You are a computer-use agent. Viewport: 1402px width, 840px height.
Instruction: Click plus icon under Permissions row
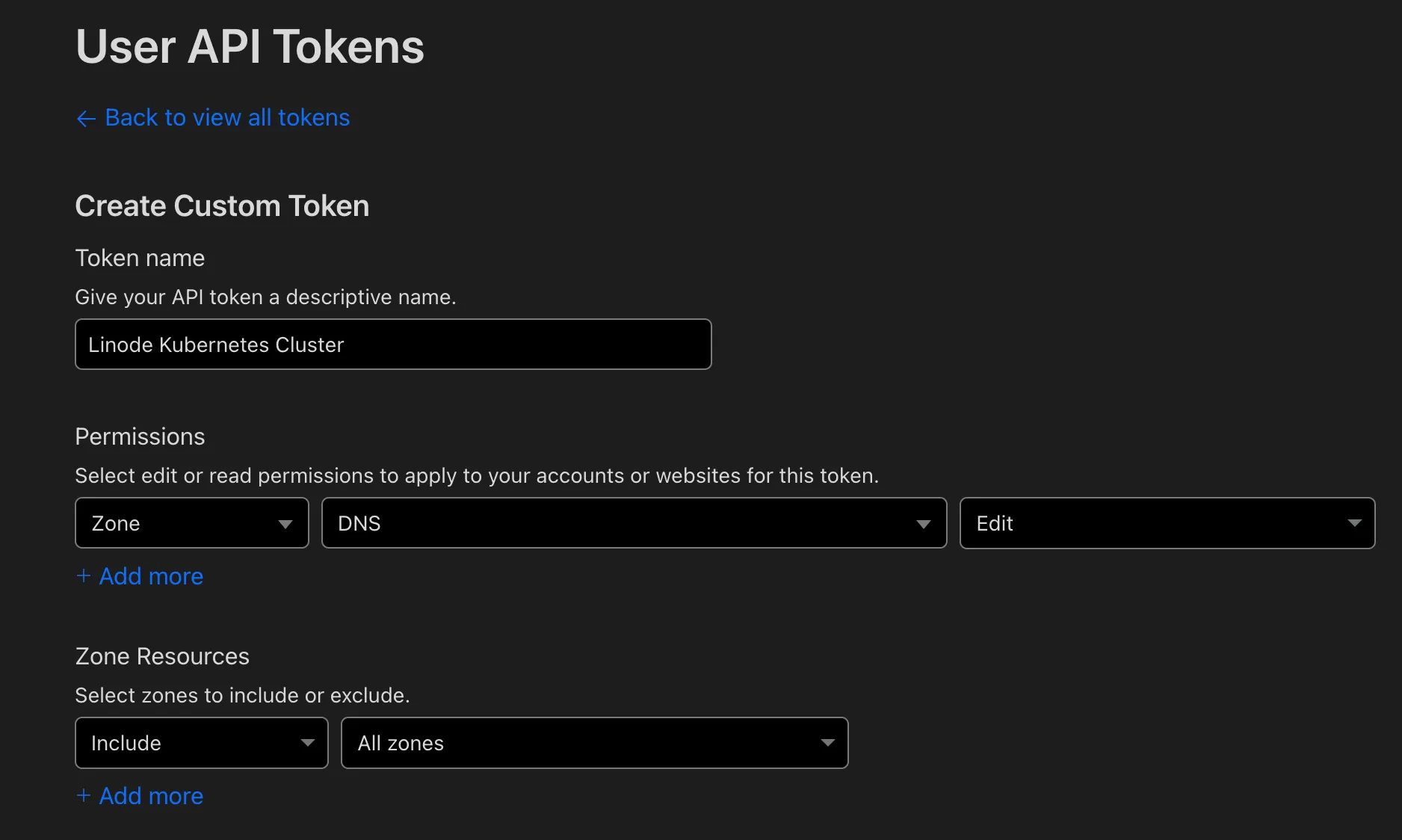[x=84, y=575]
